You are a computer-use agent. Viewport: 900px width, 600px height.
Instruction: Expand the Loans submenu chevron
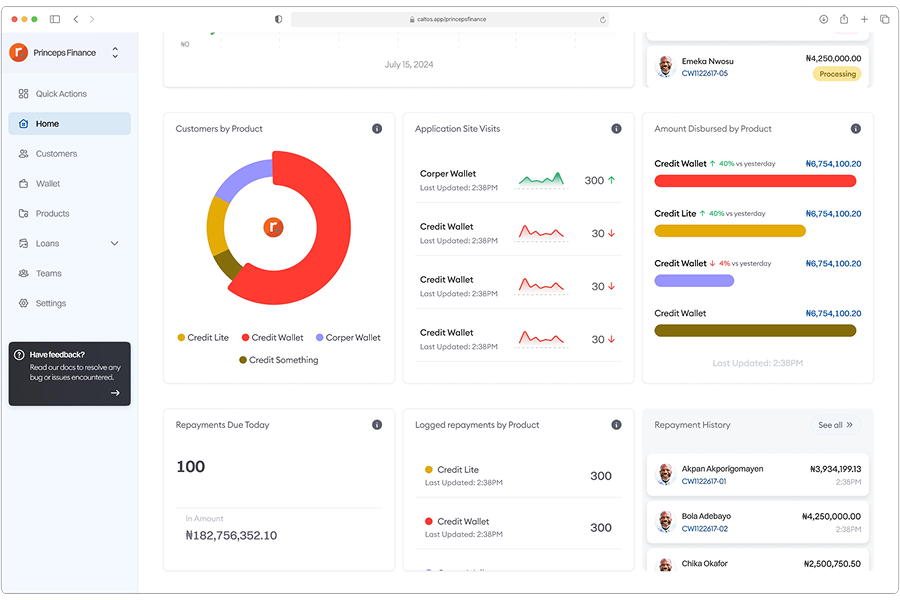pyautogui.click(x=114, y=244)
